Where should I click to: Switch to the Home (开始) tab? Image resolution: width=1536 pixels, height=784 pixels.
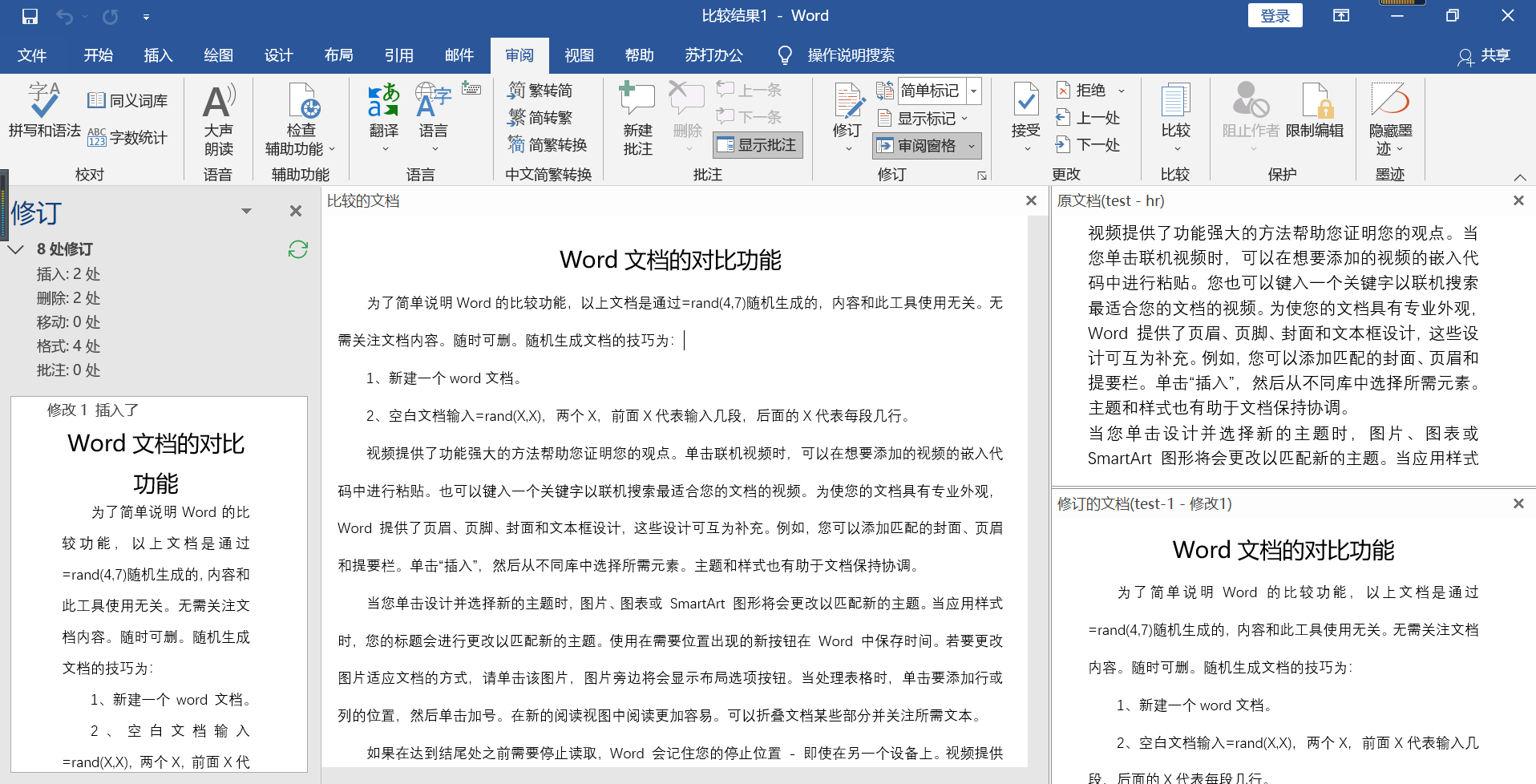99,55
